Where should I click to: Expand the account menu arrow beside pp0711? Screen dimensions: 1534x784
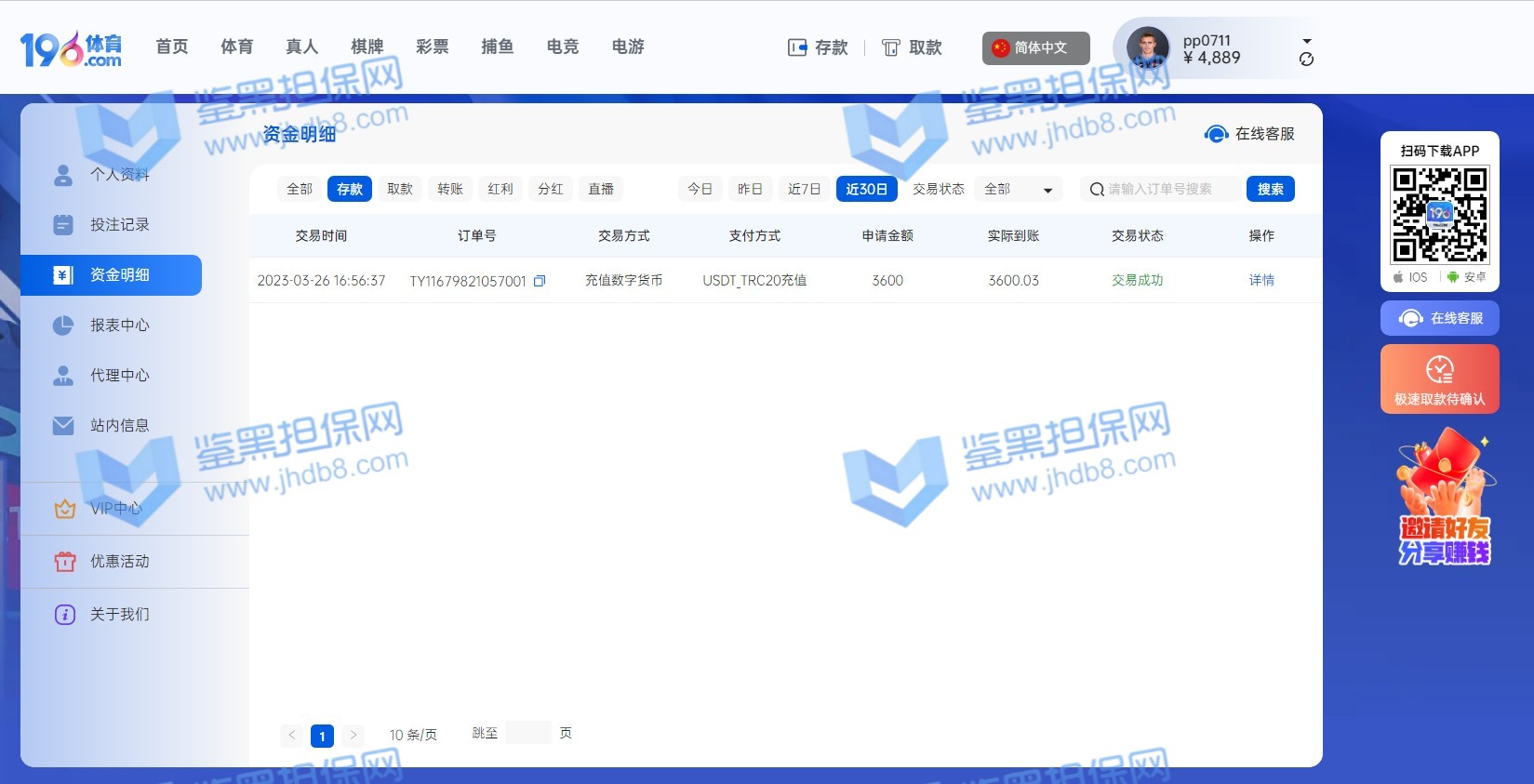(x=1306, y=41)
